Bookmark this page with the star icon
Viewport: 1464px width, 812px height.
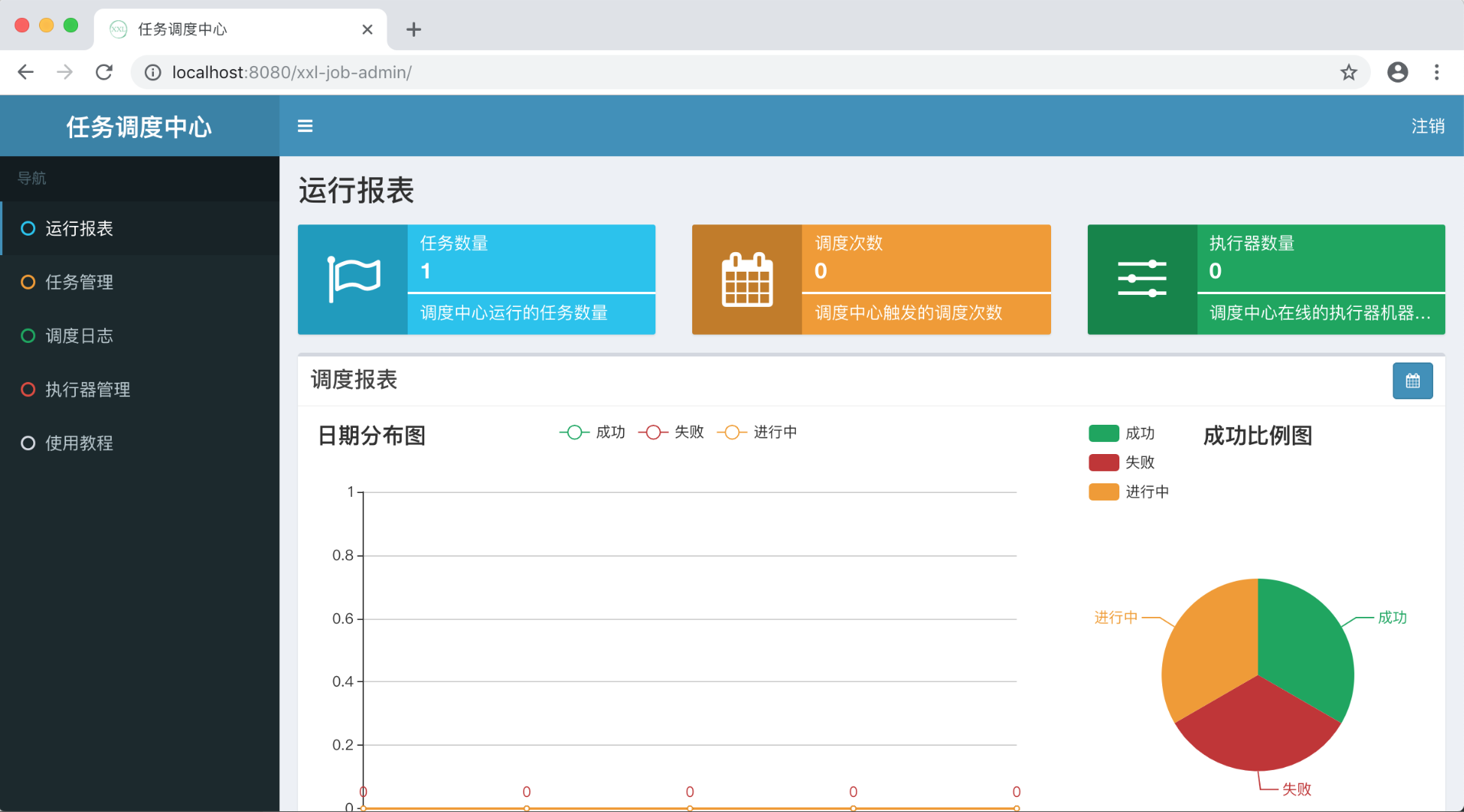click(1348, 72)
